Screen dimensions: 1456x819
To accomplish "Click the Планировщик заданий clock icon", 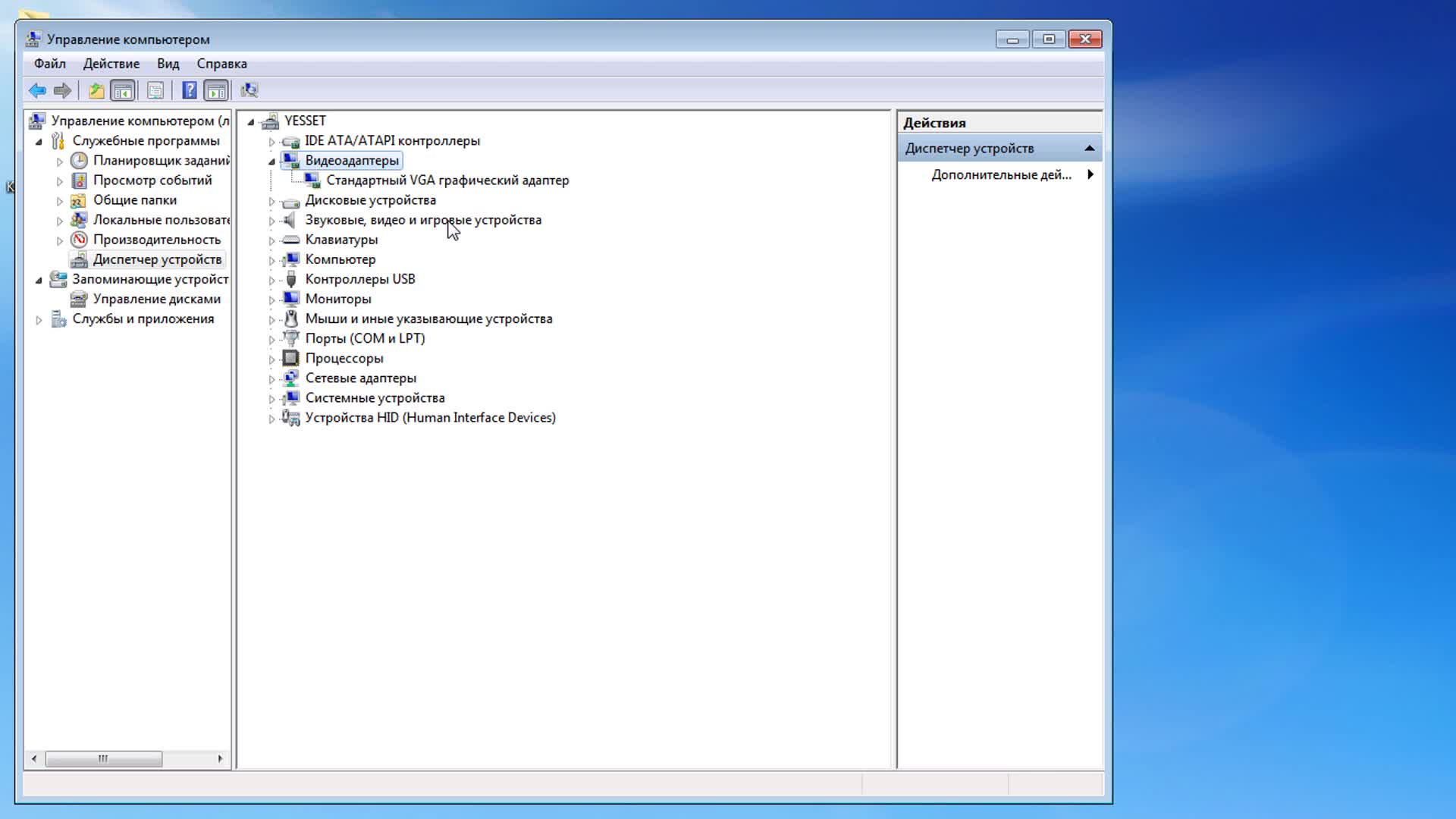I will point(79,161).
